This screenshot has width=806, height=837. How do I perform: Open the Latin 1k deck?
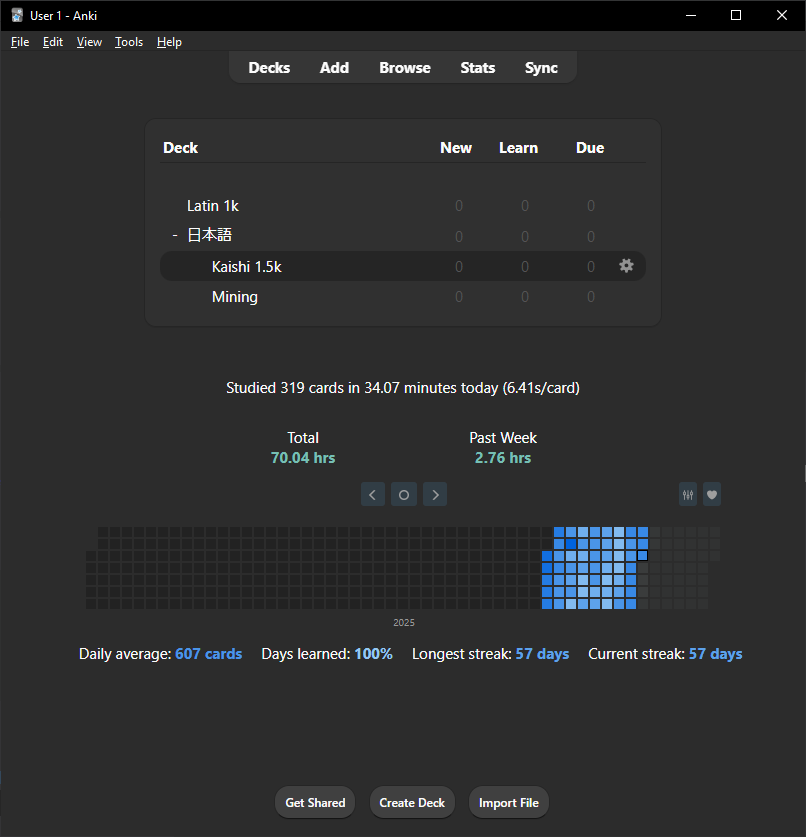tap(212, 206)
